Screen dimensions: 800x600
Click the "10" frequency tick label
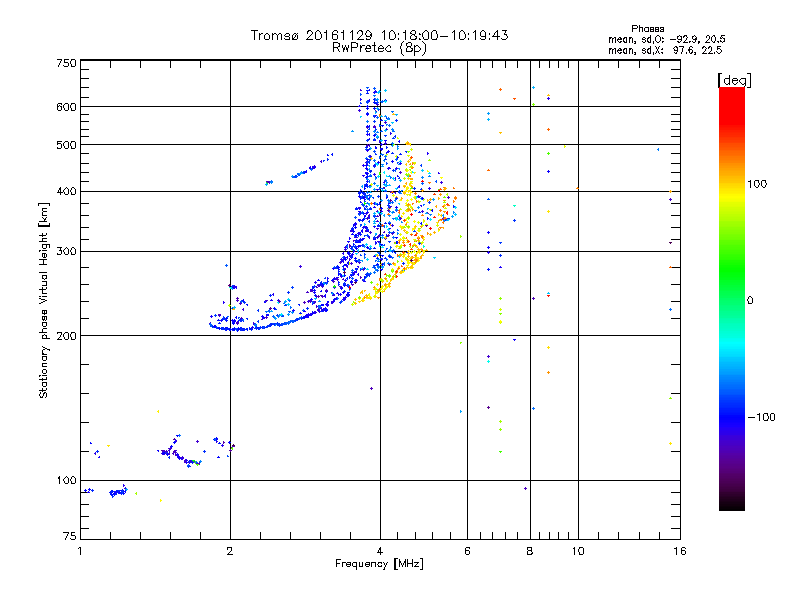tap(578, 551)
